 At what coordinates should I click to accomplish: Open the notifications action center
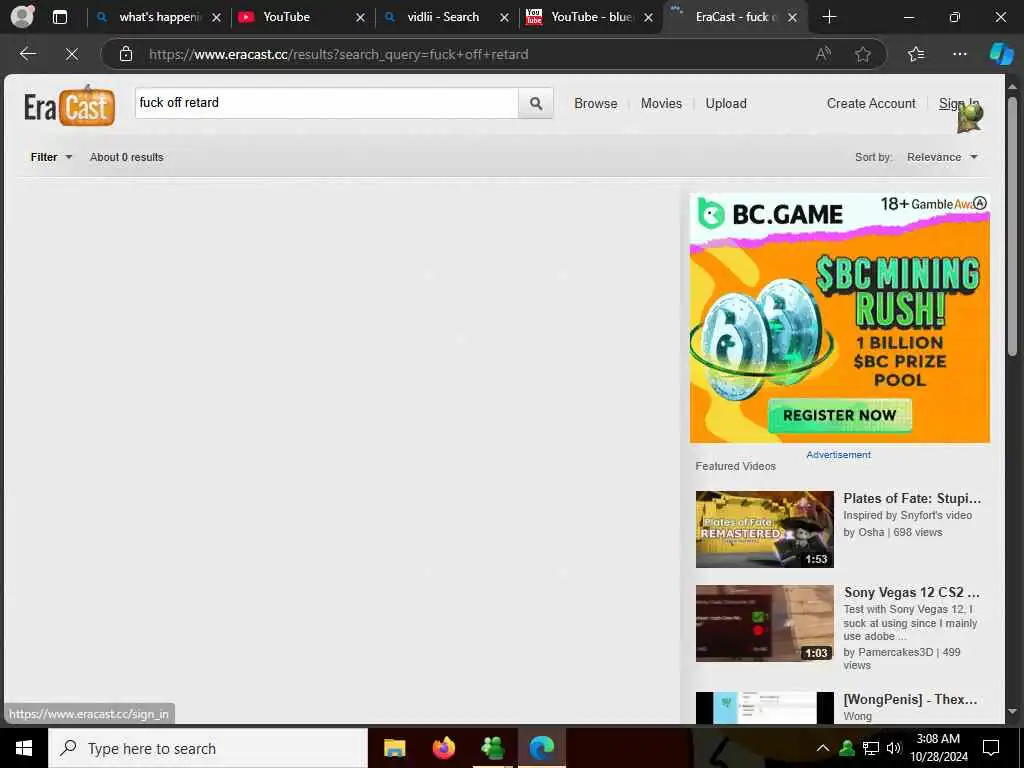pos(991,748)
